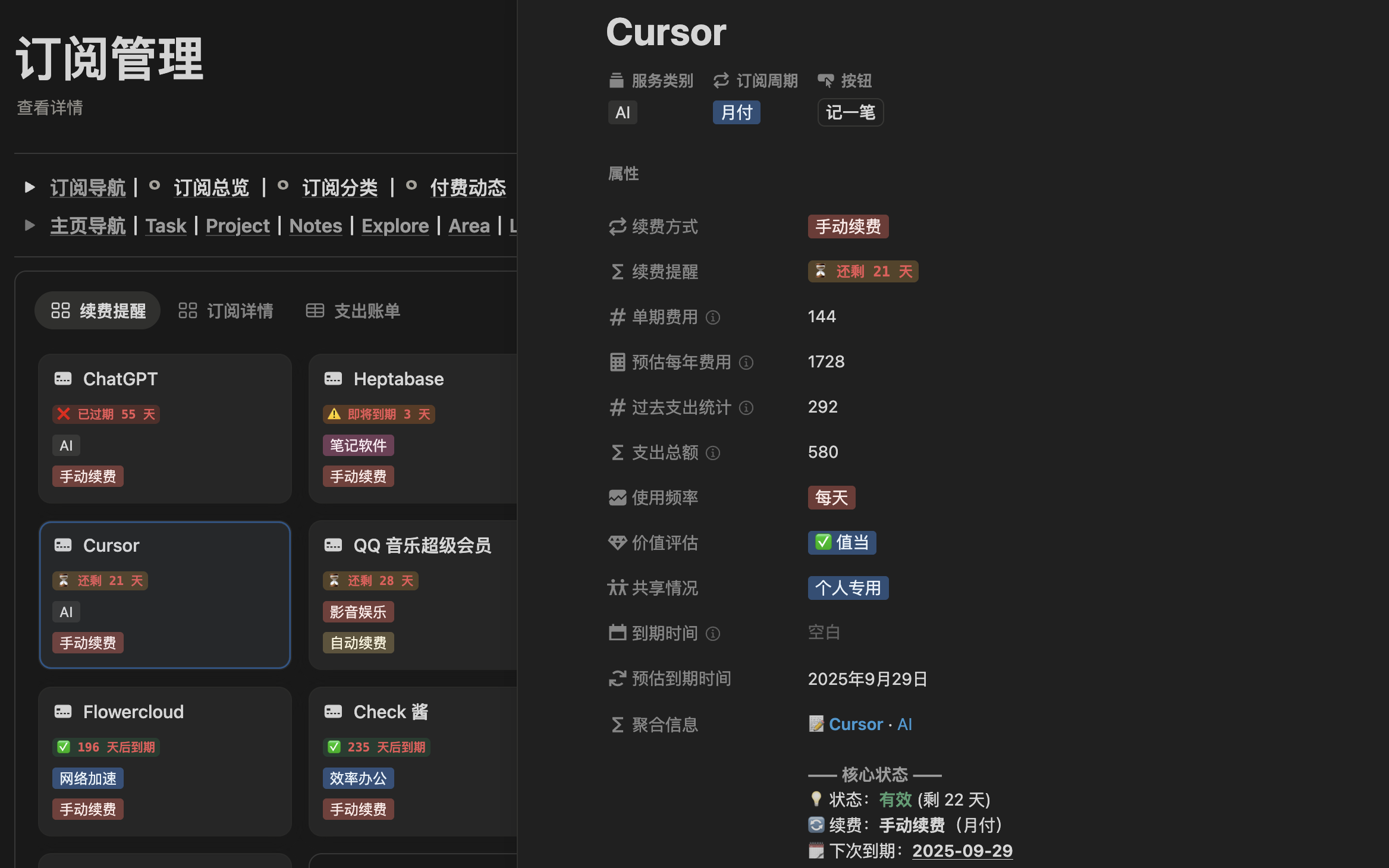Select the 手动续费 tag under 续费方式

pyautogui.click(x=848, y=227)
